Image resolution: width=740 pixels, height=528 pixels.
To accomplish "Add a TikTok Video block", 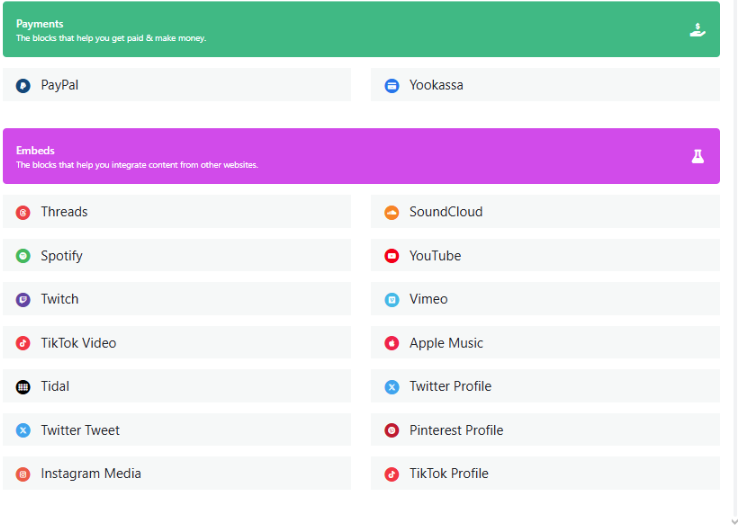I will [x=177, y=343].
